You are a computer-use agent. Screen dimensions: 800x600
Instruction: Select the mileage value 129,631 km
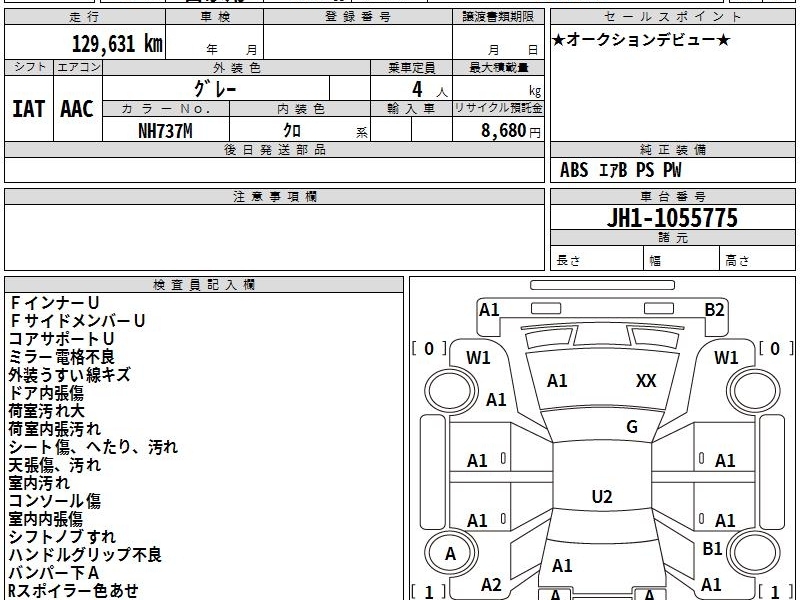coord(117,43)
